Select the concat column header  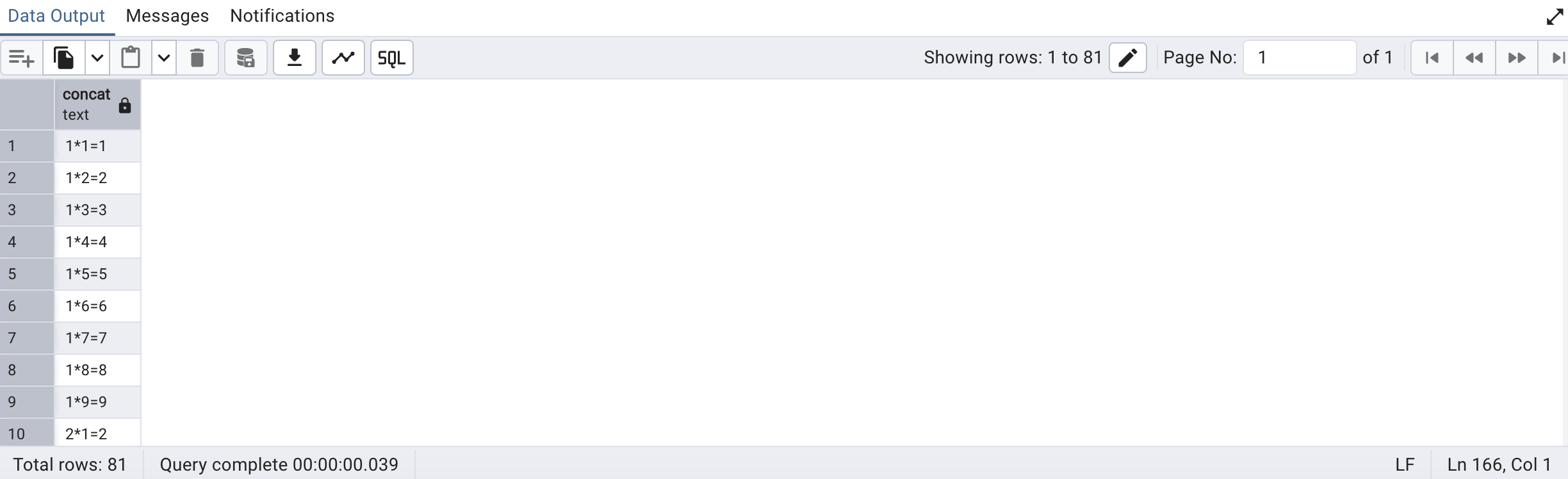tap(87, 104)
